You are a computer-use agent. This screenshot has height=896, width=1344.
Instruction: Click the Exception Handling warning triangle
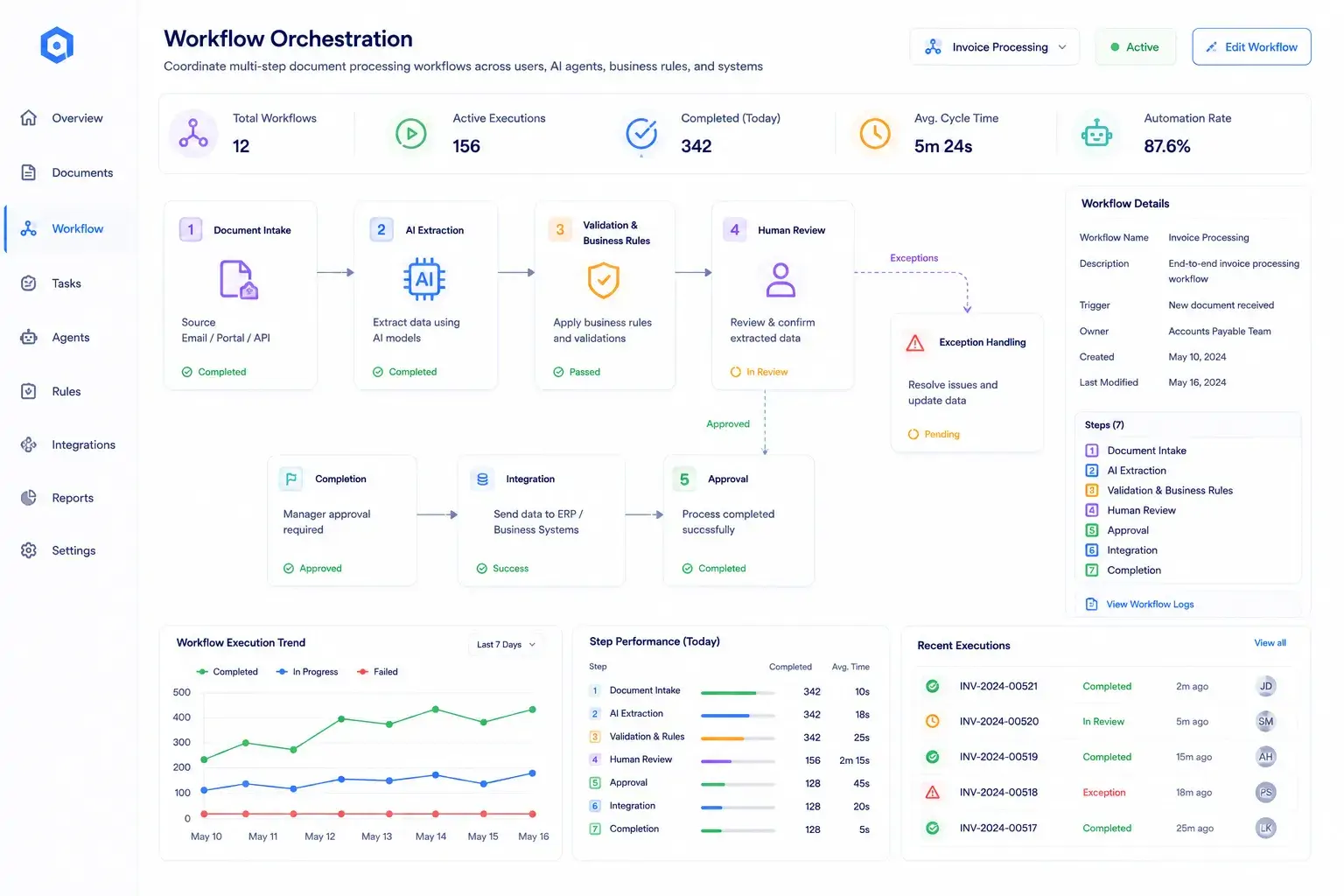pos(915,343)
